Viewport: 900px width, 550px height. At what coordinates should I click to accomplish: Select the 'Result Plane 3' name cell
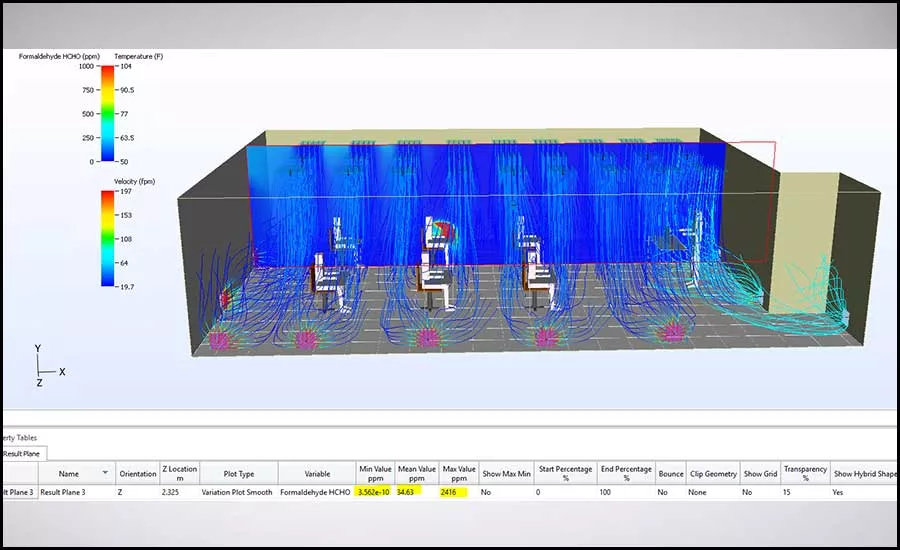point(77,492)
